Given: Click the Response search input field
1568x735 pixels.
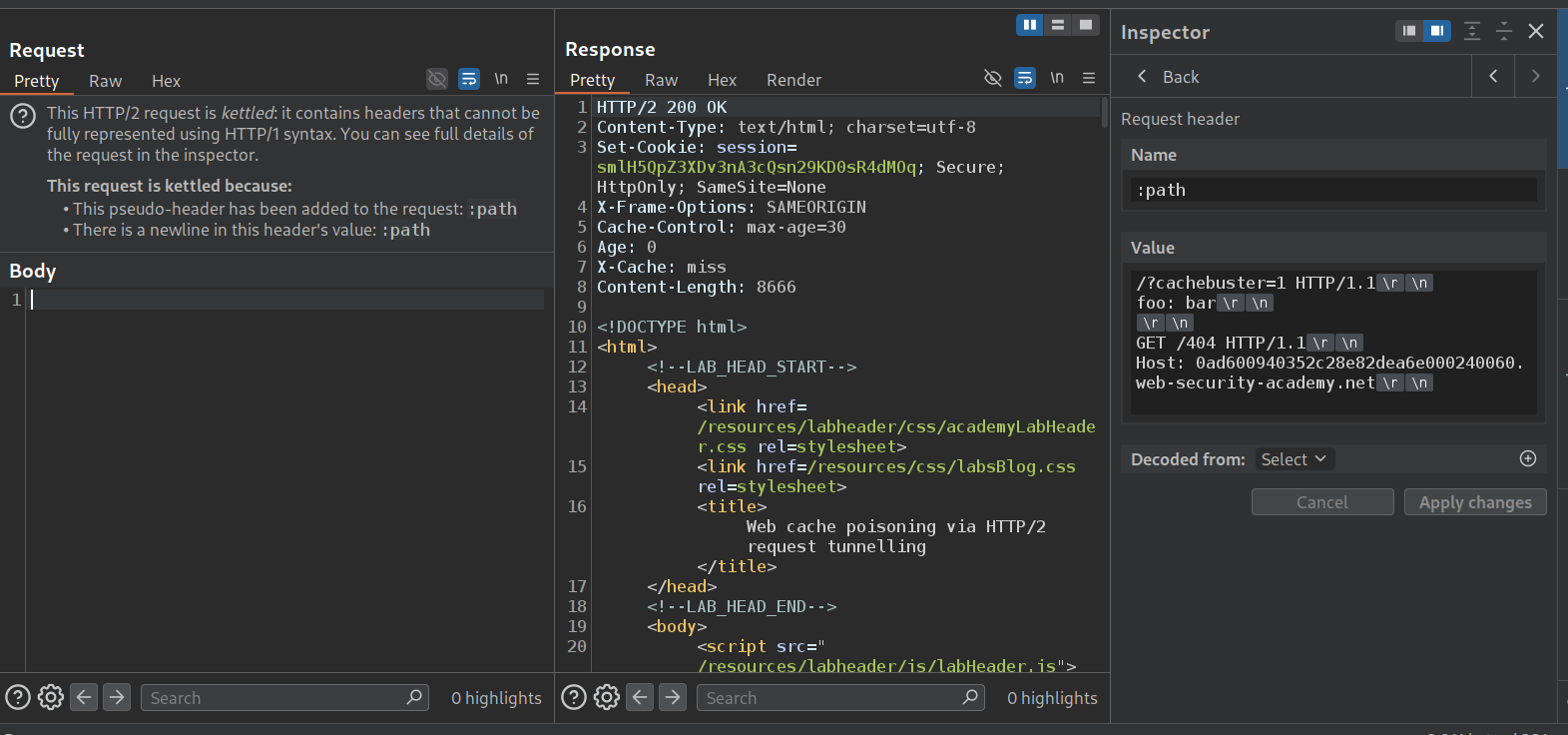Looking at the screenshot, I should point(830,698).
